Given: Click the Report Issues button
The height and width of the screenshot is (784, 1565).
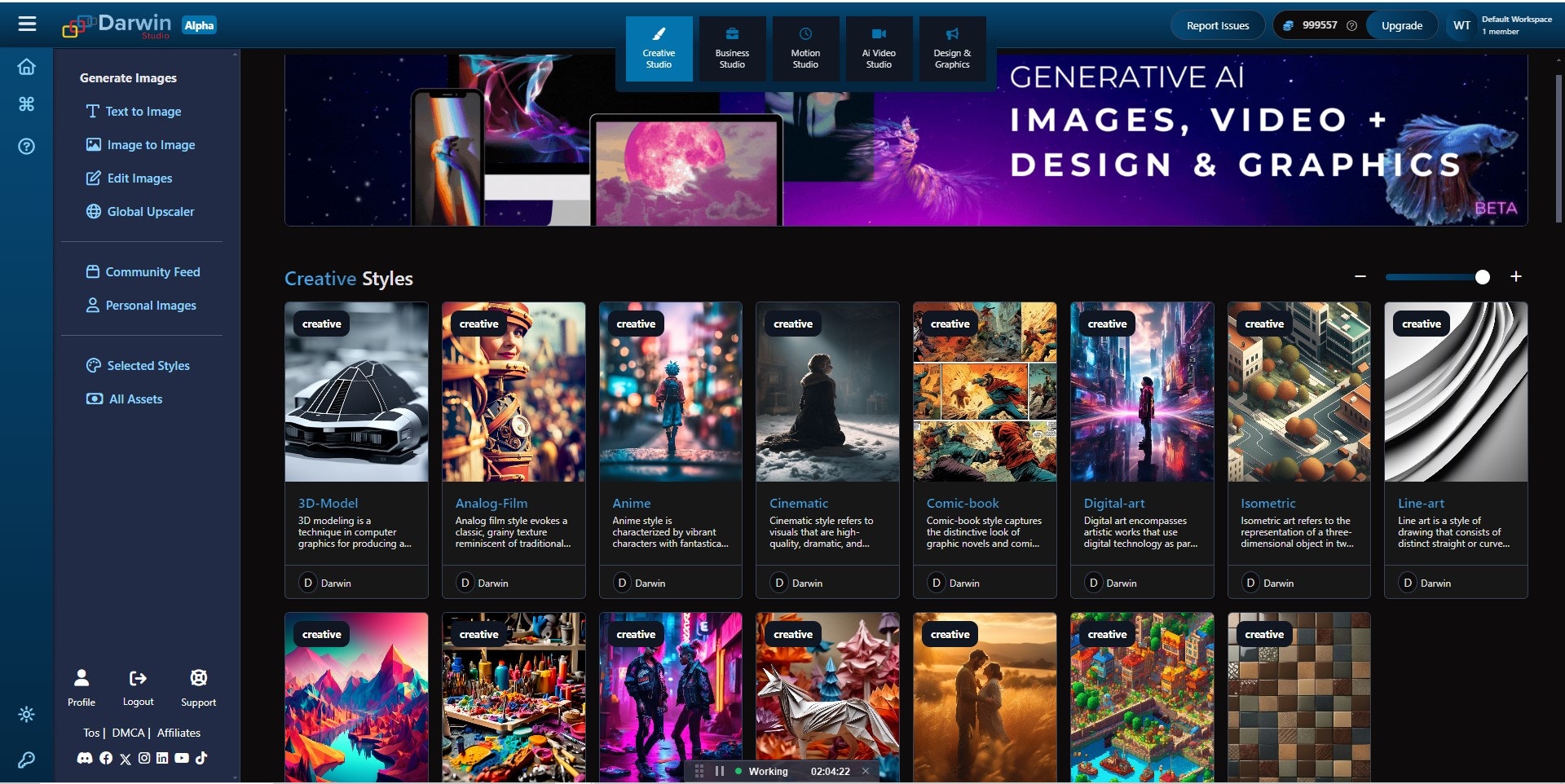Looking at the screenshot, I should pos(1218,25).
